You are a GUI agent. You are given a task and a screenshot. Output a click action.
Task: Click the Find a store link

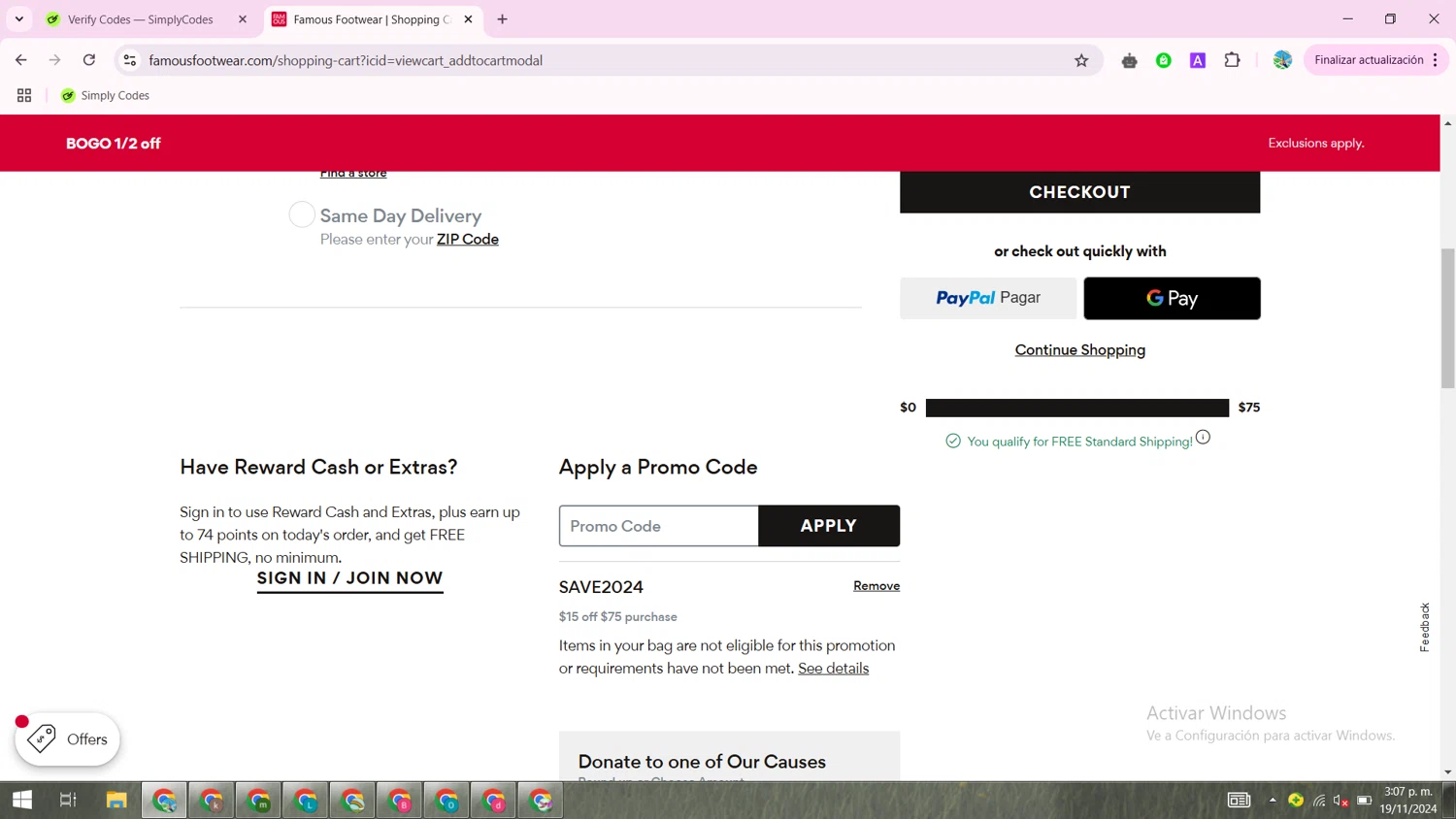tap(353, 174)
